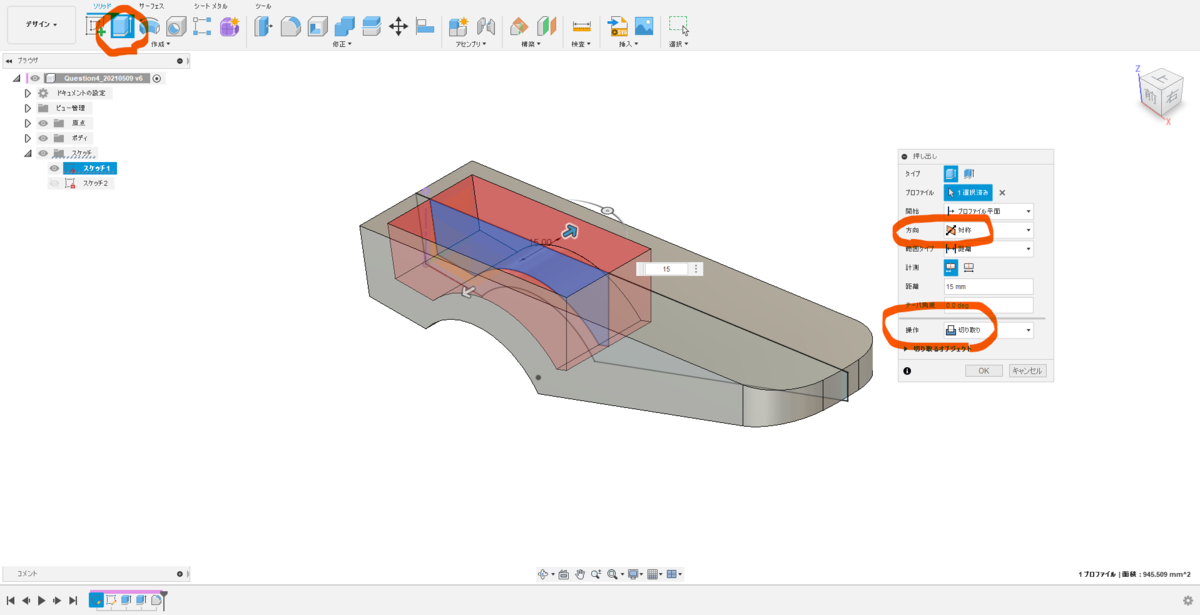This screenshot has width=1200, height=615.
Task: Show スケッチ2 via its eye icon
Action: (x=54, y=183)
